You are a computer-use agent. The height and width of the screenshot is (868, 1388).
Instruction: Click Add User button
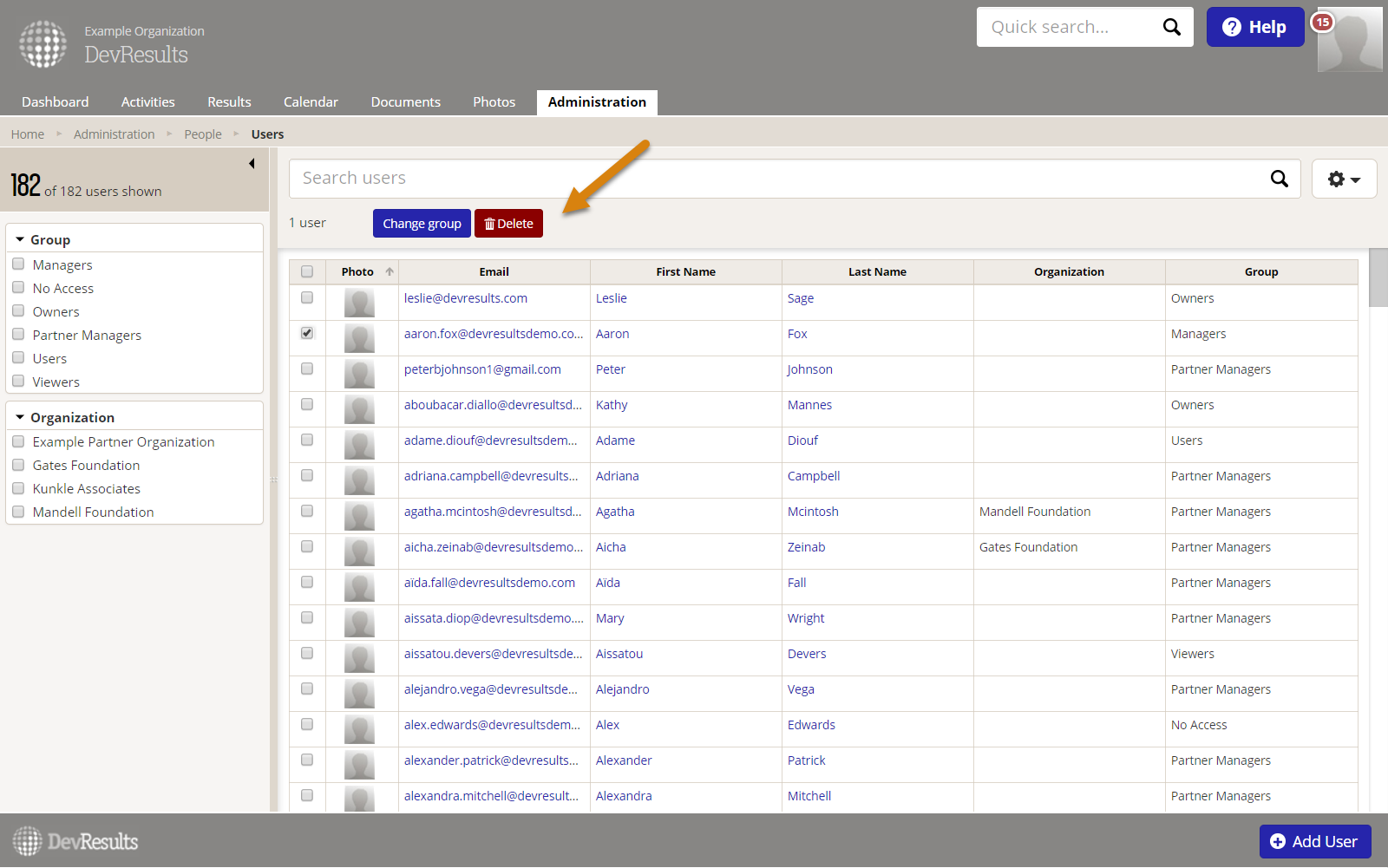pyautogui.click(x=1314, y=841)
